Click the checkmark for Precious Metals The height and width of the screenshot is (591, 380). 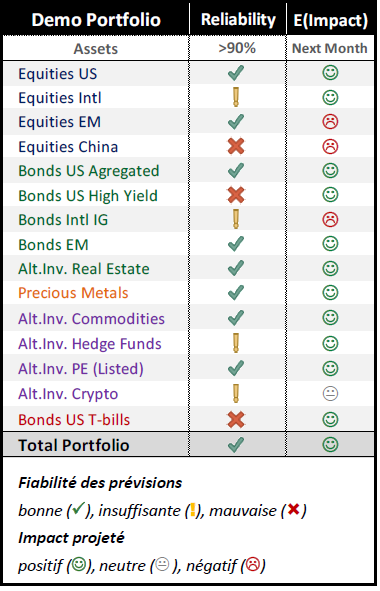[x=236, y=293]
